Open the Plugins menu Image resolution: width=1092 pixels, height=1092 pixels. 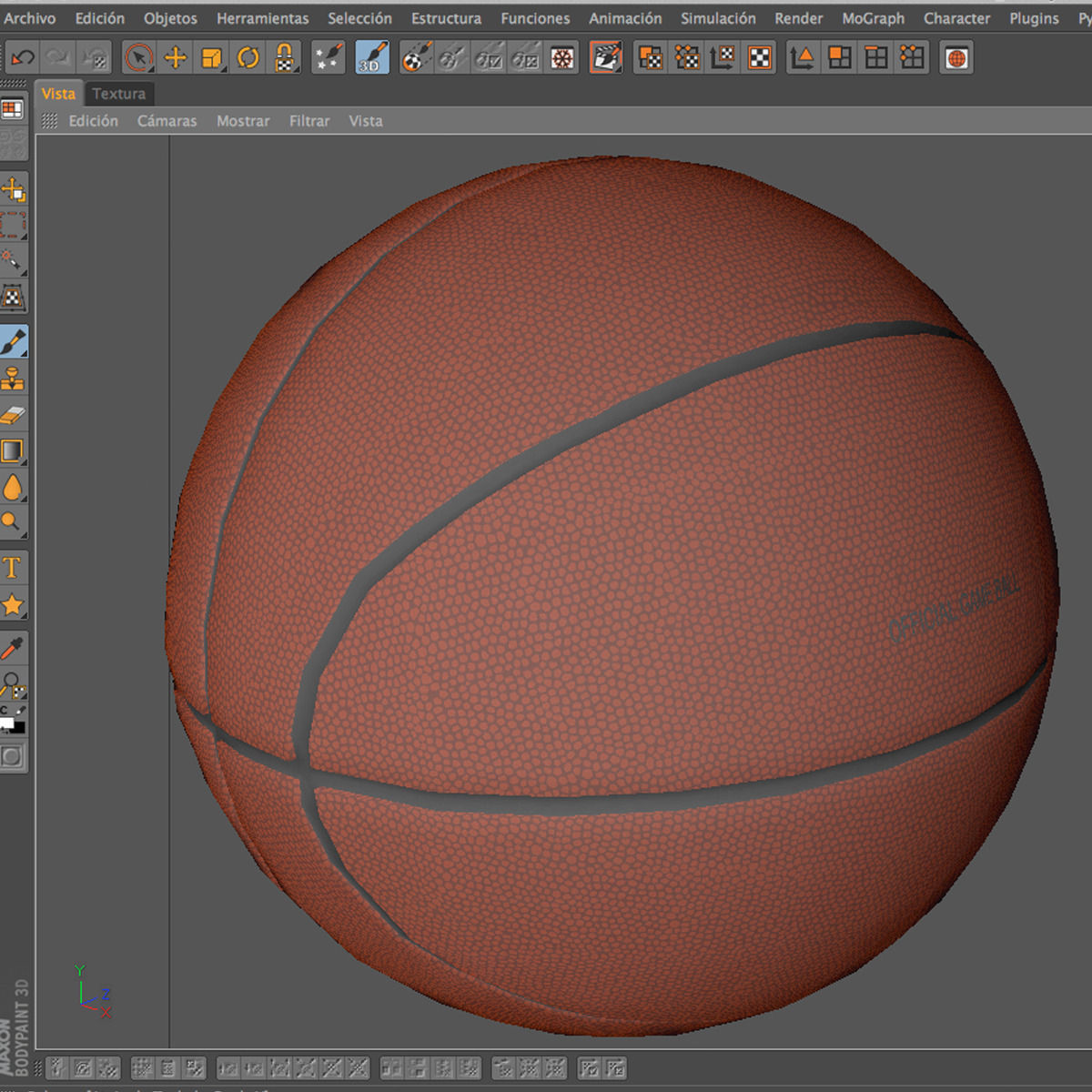point(1034,18)
